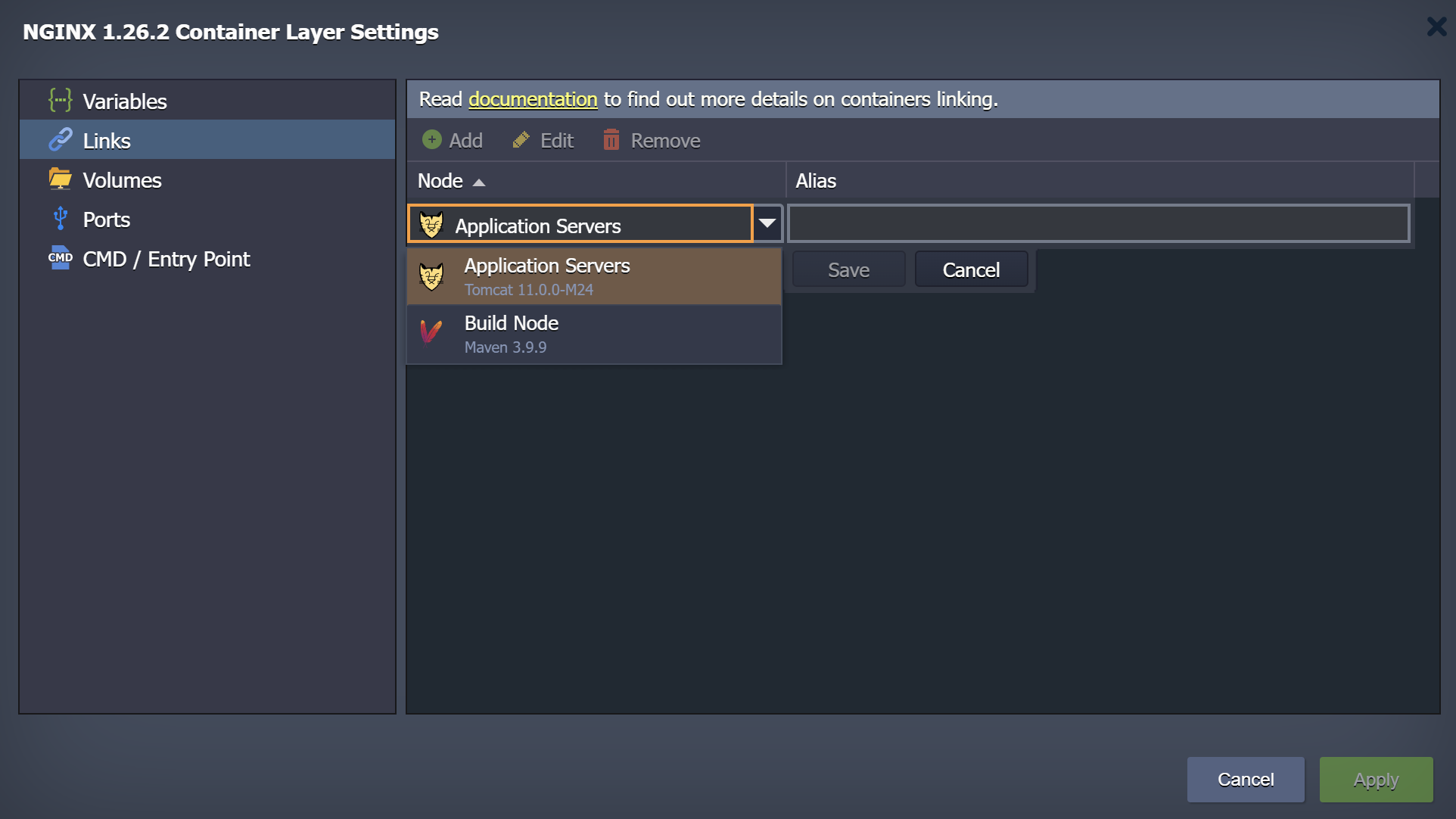
Task: Click the Remove trash bin icon
Action: (x=611, y=140)
